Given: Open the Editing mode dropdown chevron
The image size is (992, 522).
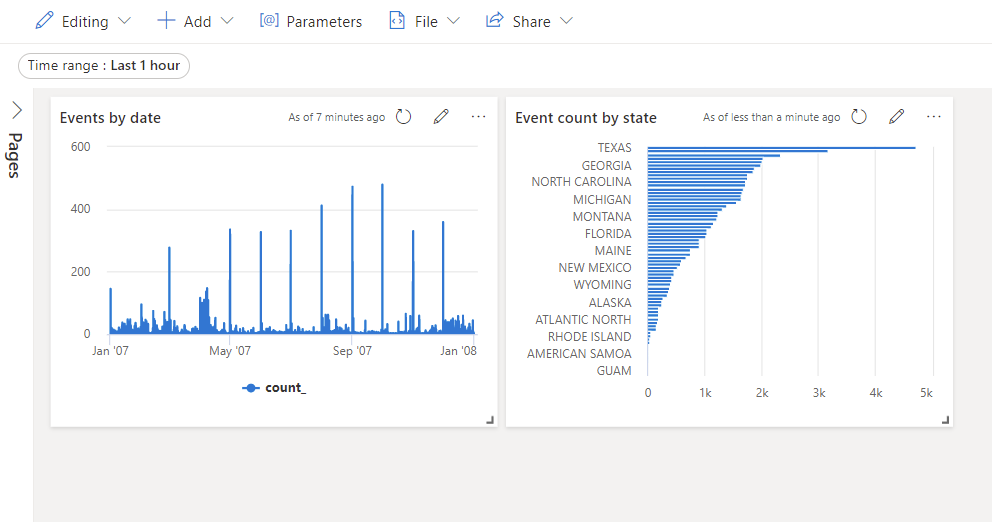Looking at the screenshot, I should click(125, 21).
